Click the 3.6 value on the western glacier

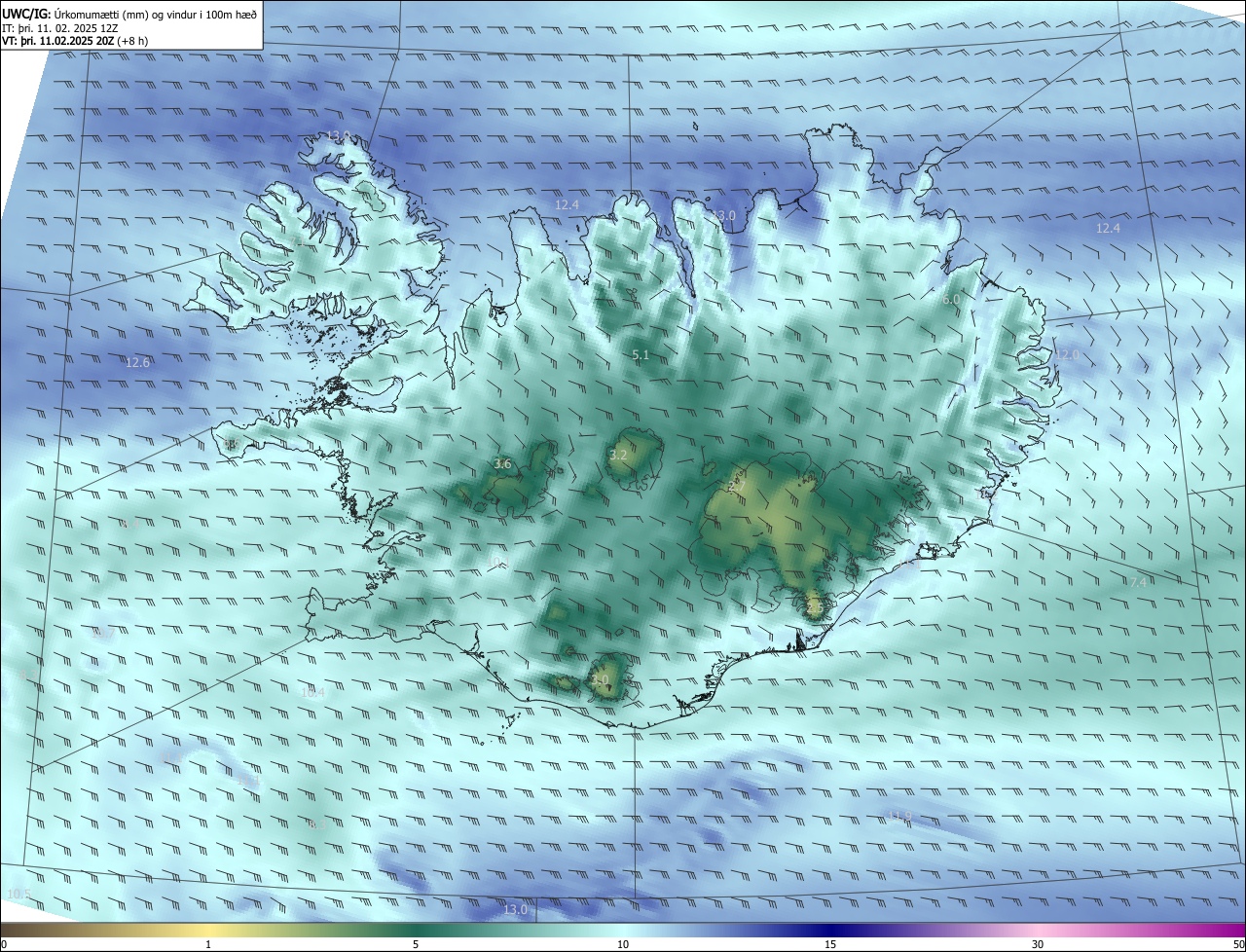point(502,464)
